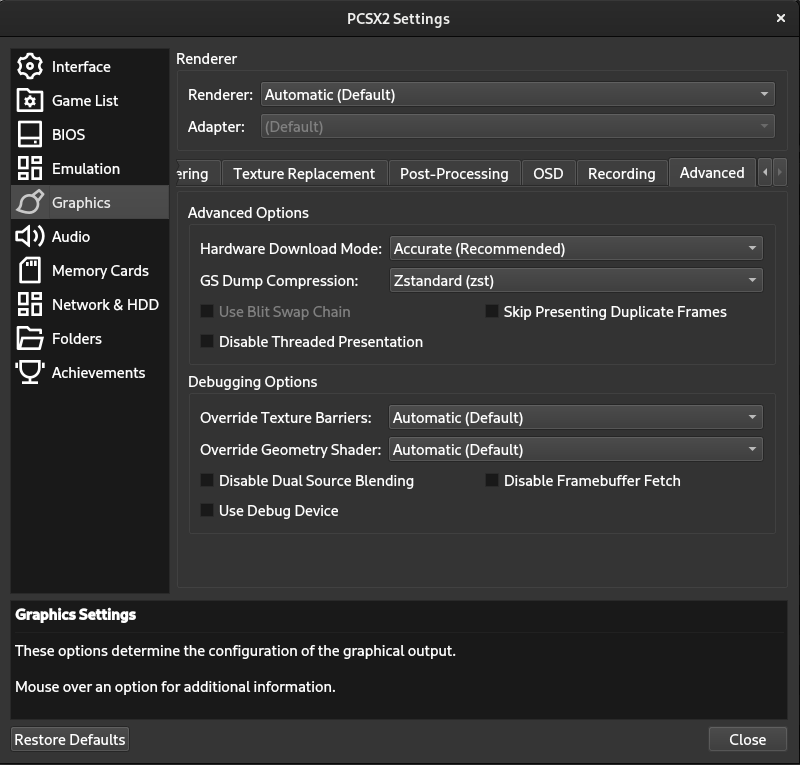Expand the Override Texture Barriers dropdown
The height and width of the screenshot is (765, 800).
point(576,417)
